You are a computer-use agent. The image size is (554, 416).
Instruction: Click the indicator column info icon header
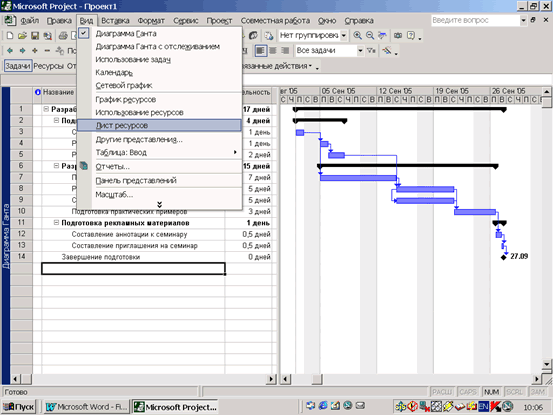pyautogui.click(x=37, y=92)
